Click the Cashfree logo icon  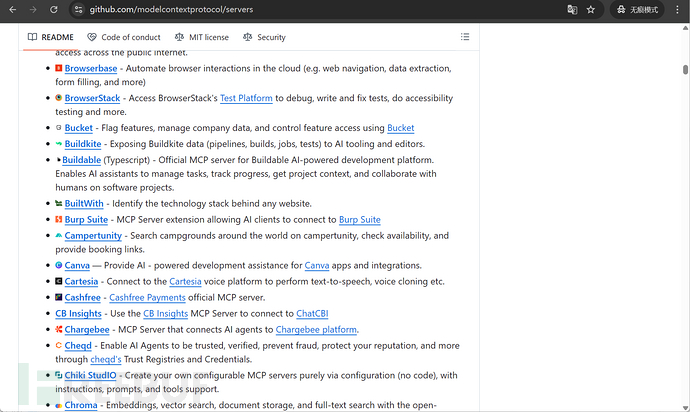click(x=59, y=297)
